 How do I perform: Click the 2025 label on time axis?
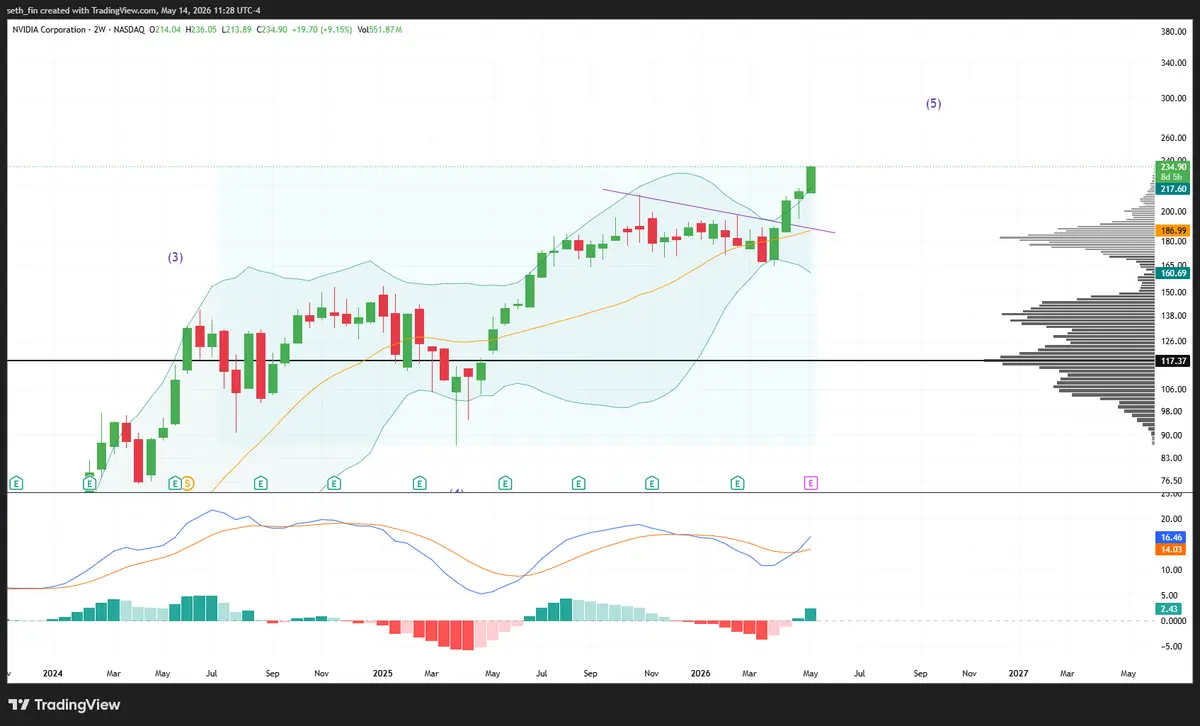(382, 674)
